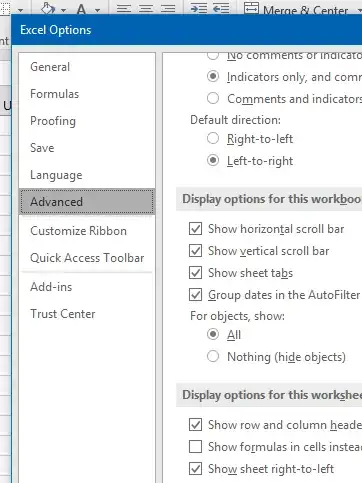Set default direction to Right-to-left
362x483 pixels.
pos(213,138)
